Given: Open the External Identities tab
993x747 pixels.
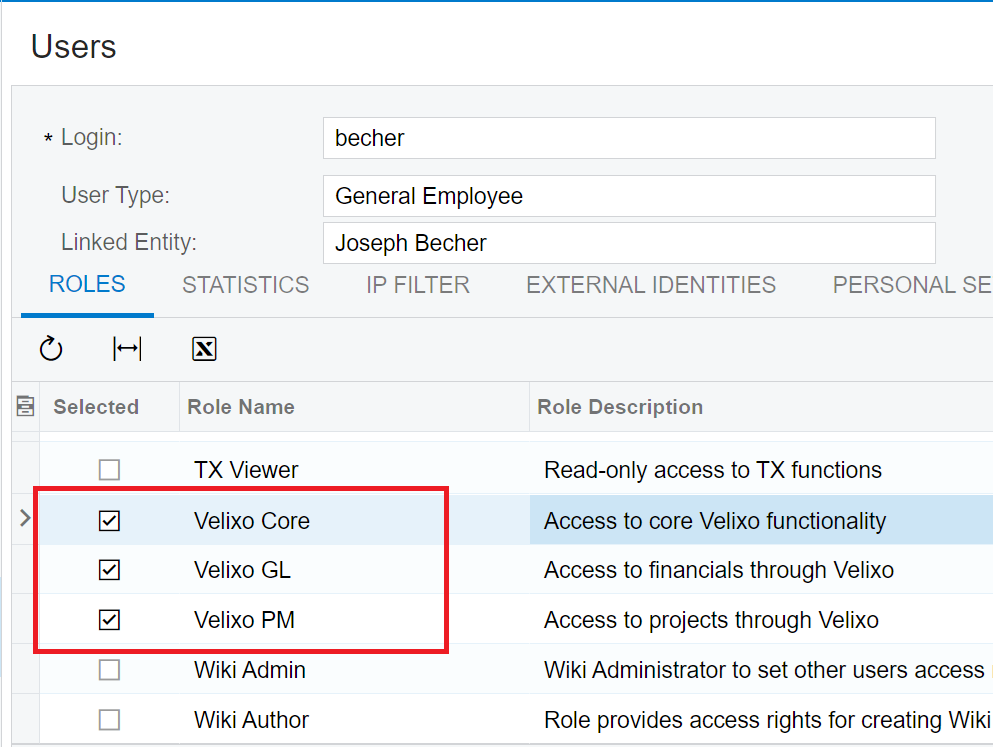Looking at the screenshot, I should [651, 285].
